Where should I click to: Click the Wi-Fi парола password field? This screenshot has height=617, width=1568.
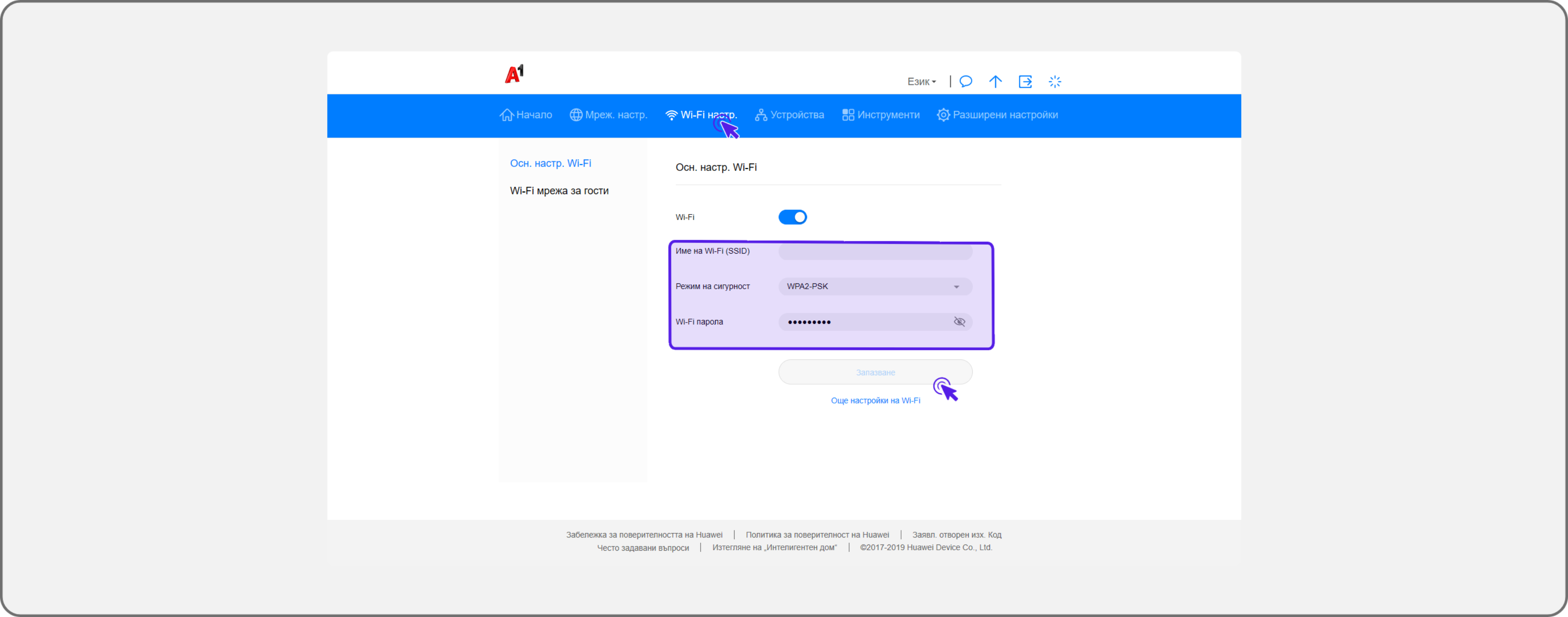coord(864,322)
